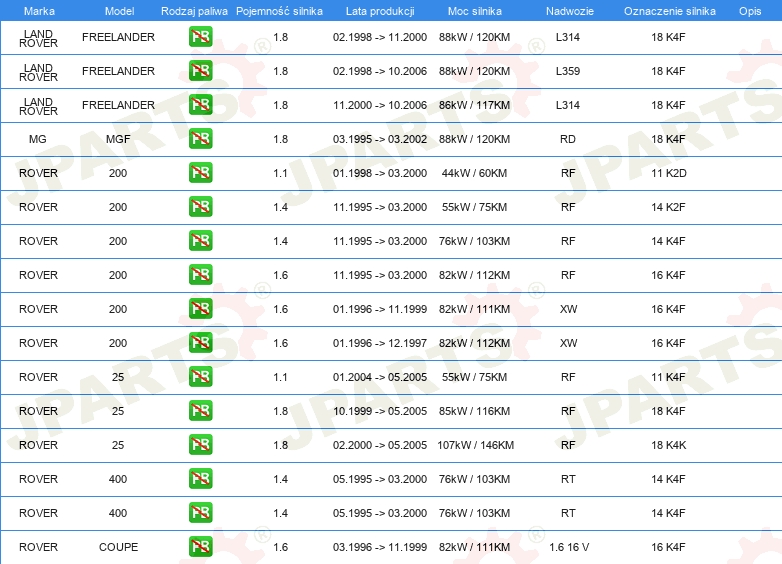The width and height of the screenshot is (782, 564).
Task: Select the MG brand cell
Action: tap(38, 139)
